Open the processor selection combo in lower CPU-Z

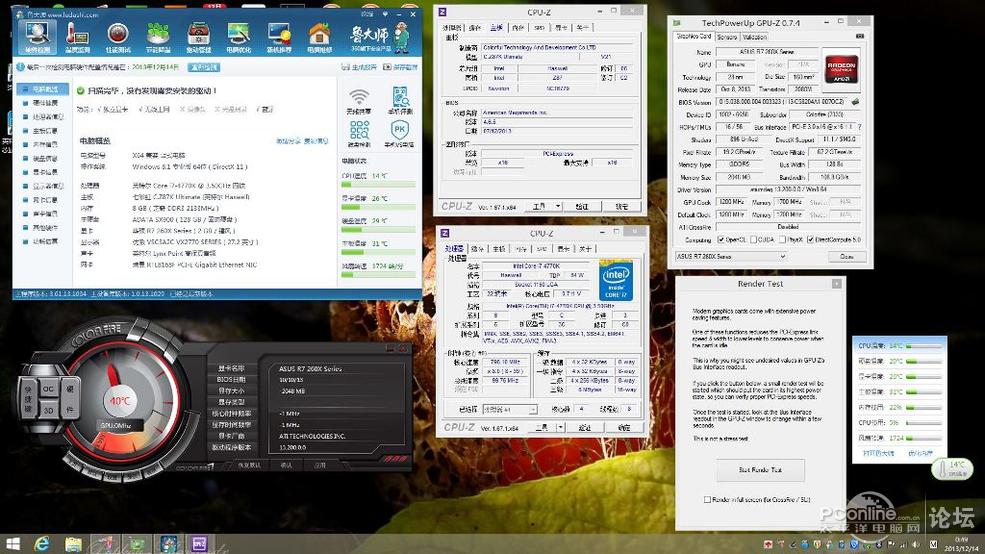(x=509, y=409)
